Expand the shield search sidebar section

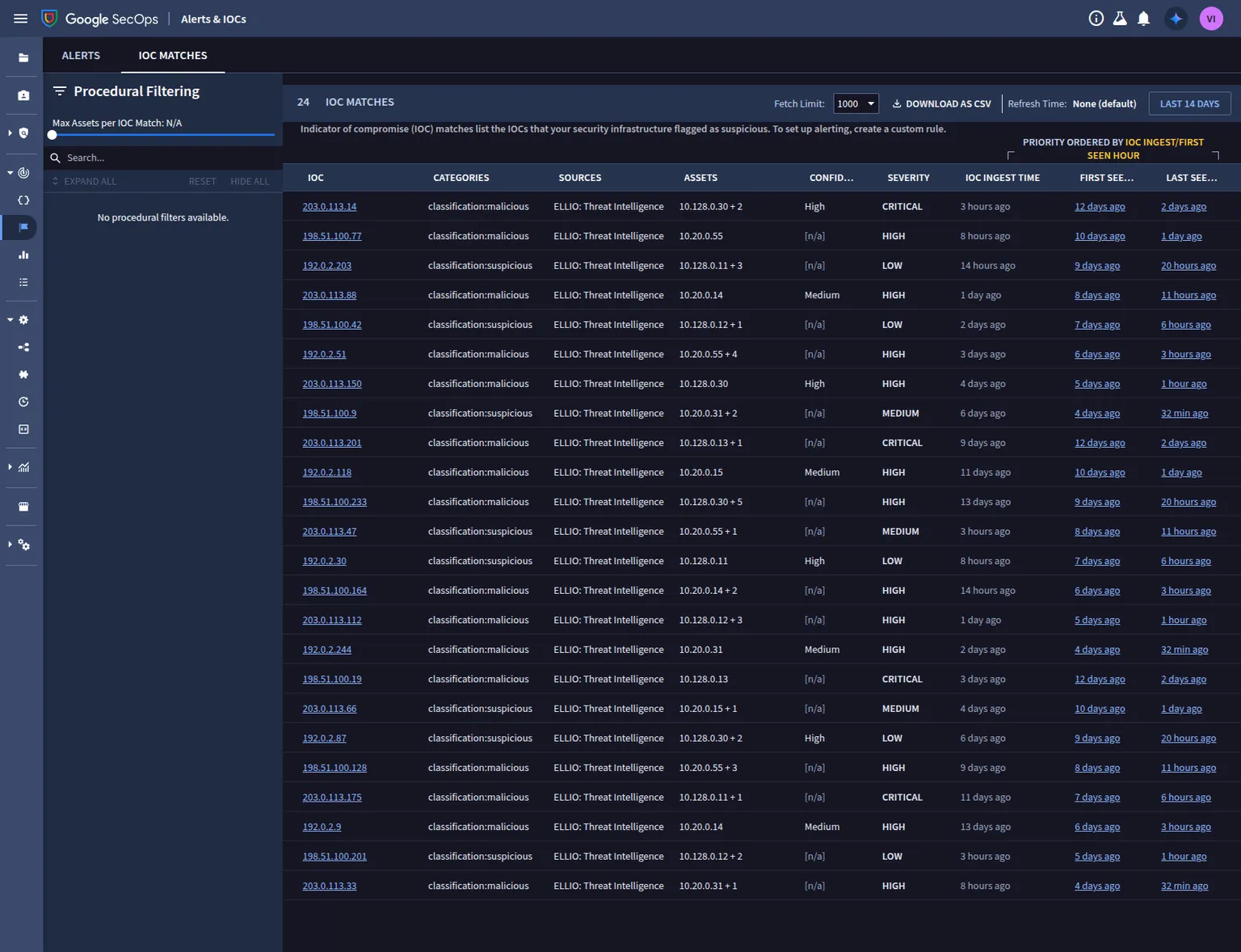(10, 133)
